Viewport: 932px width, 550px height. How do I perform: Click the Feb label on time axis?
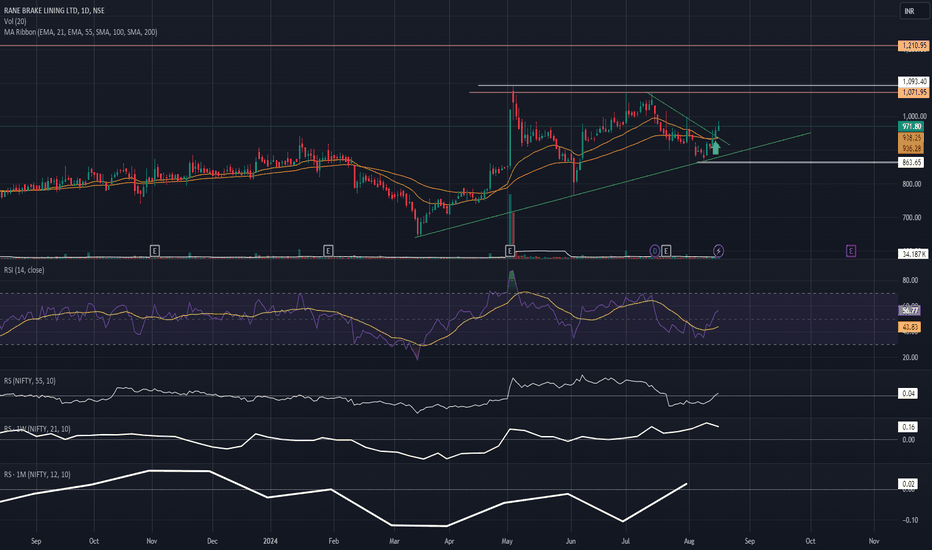333,541
